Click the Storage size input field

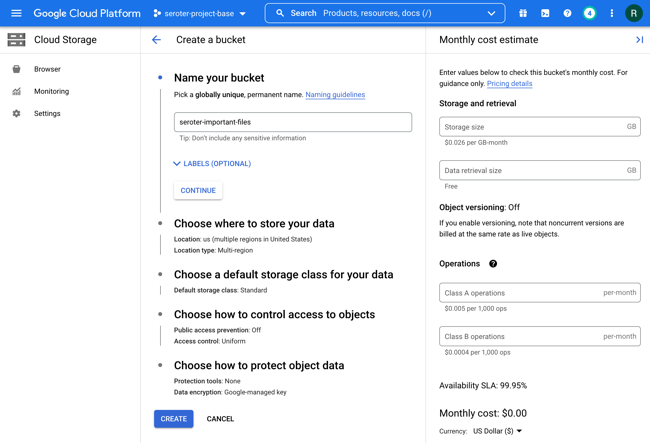pyautogui.click(x=530, y=127)
